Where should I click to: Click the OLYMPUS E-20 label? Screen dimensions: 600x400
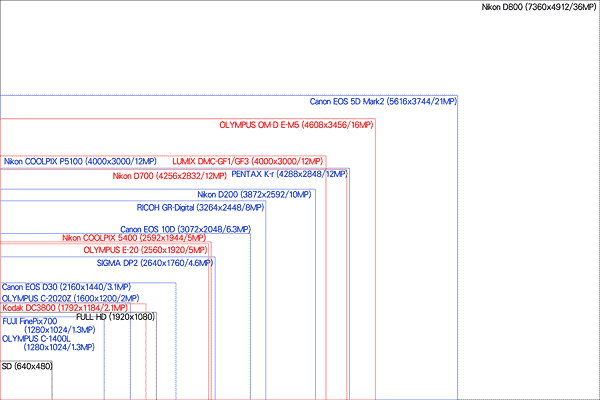click(x=145, y=250)
